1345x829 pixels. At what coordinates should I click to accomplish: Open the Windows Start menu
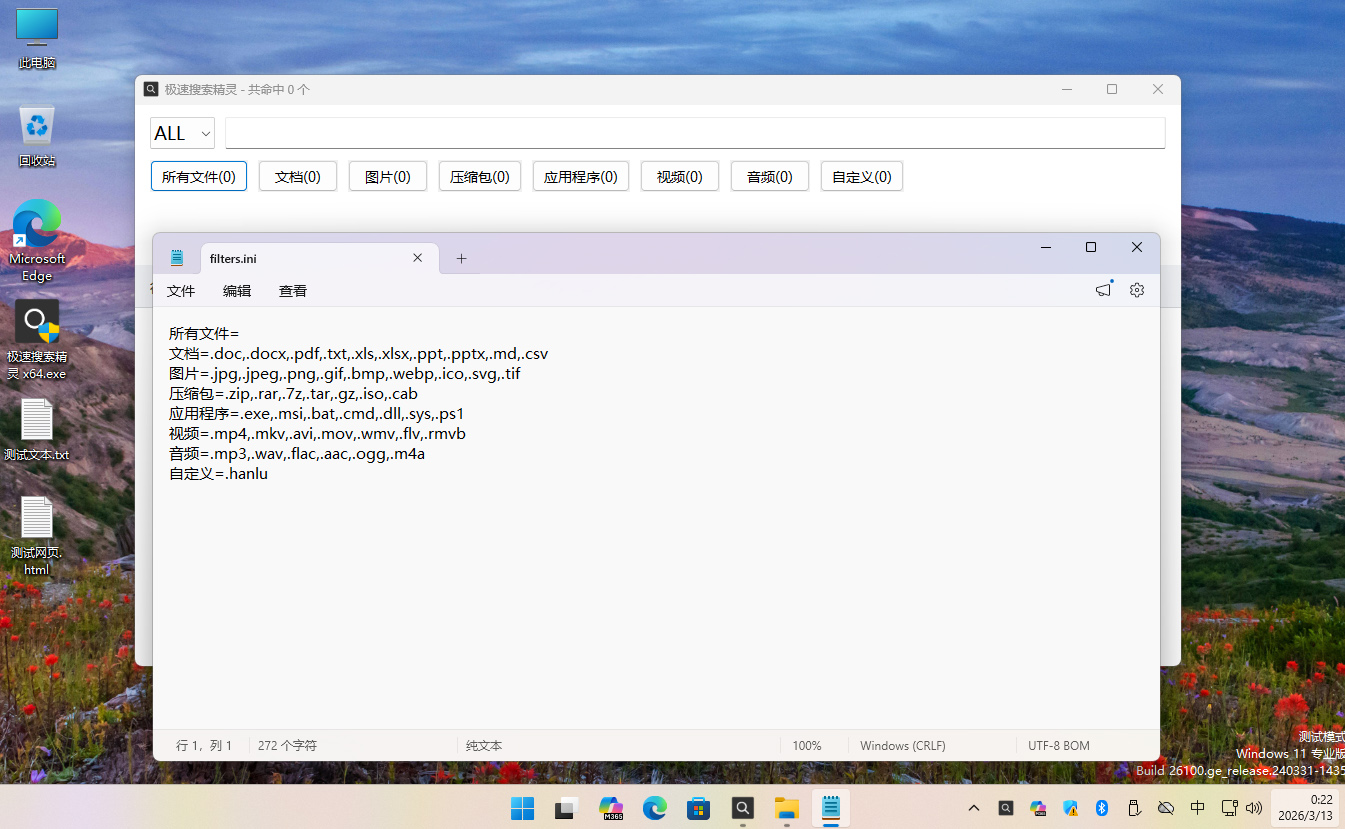point(522,808)
